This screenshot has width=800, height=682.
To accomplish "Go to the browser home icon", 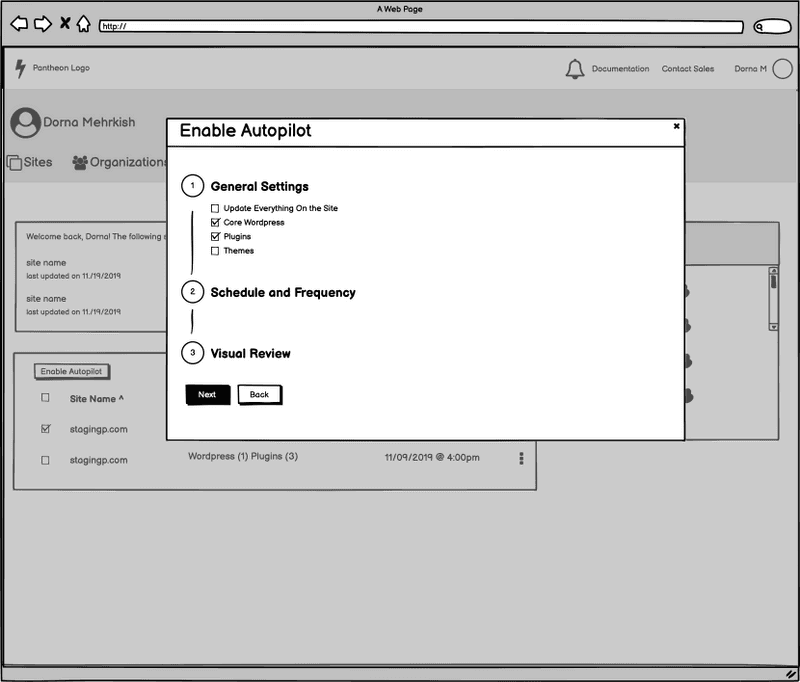I will (84, 23).
